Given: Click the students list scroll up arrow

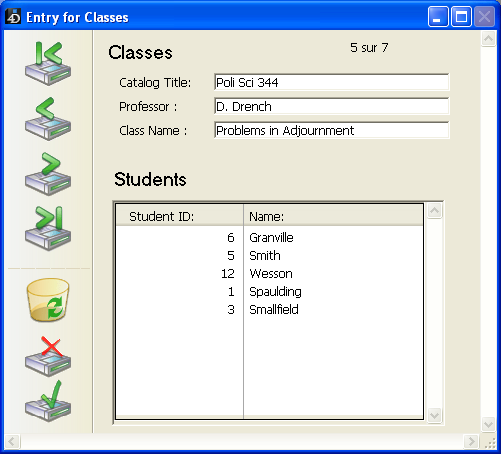Looking at the screenshot, I should 434,211.
